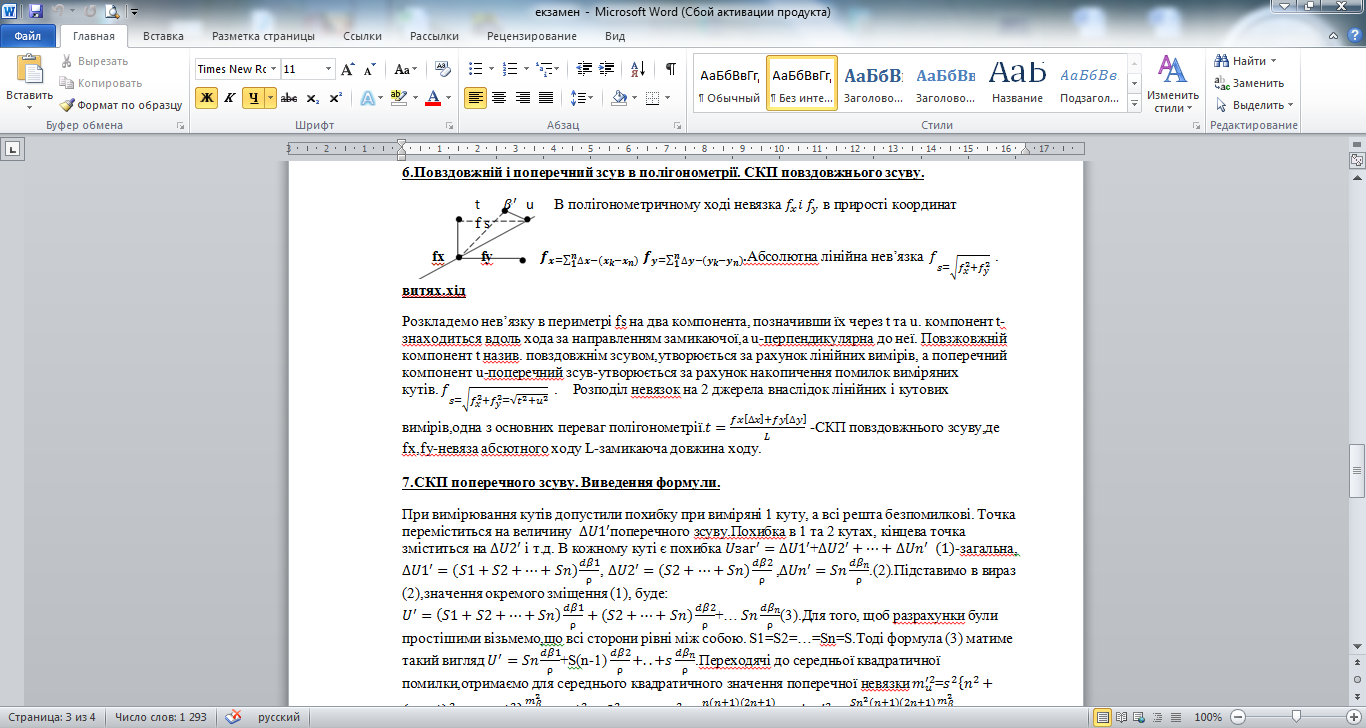Apply the Normal (Обычный) style
The height and width of the screenshot is (728, 1366).
pyautogui.click(x=729, y=83)
